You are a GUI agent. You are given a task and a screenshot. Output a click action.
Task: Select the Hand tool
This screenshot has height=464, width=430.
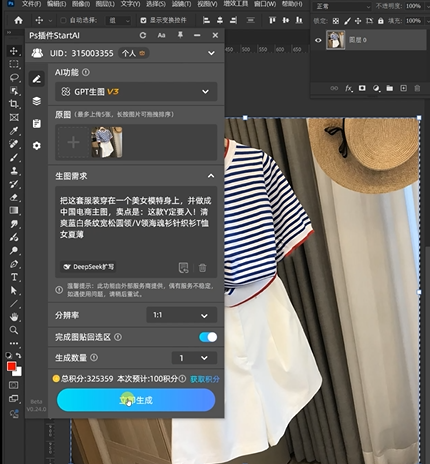pyautogui.click(x=14, y=317)
